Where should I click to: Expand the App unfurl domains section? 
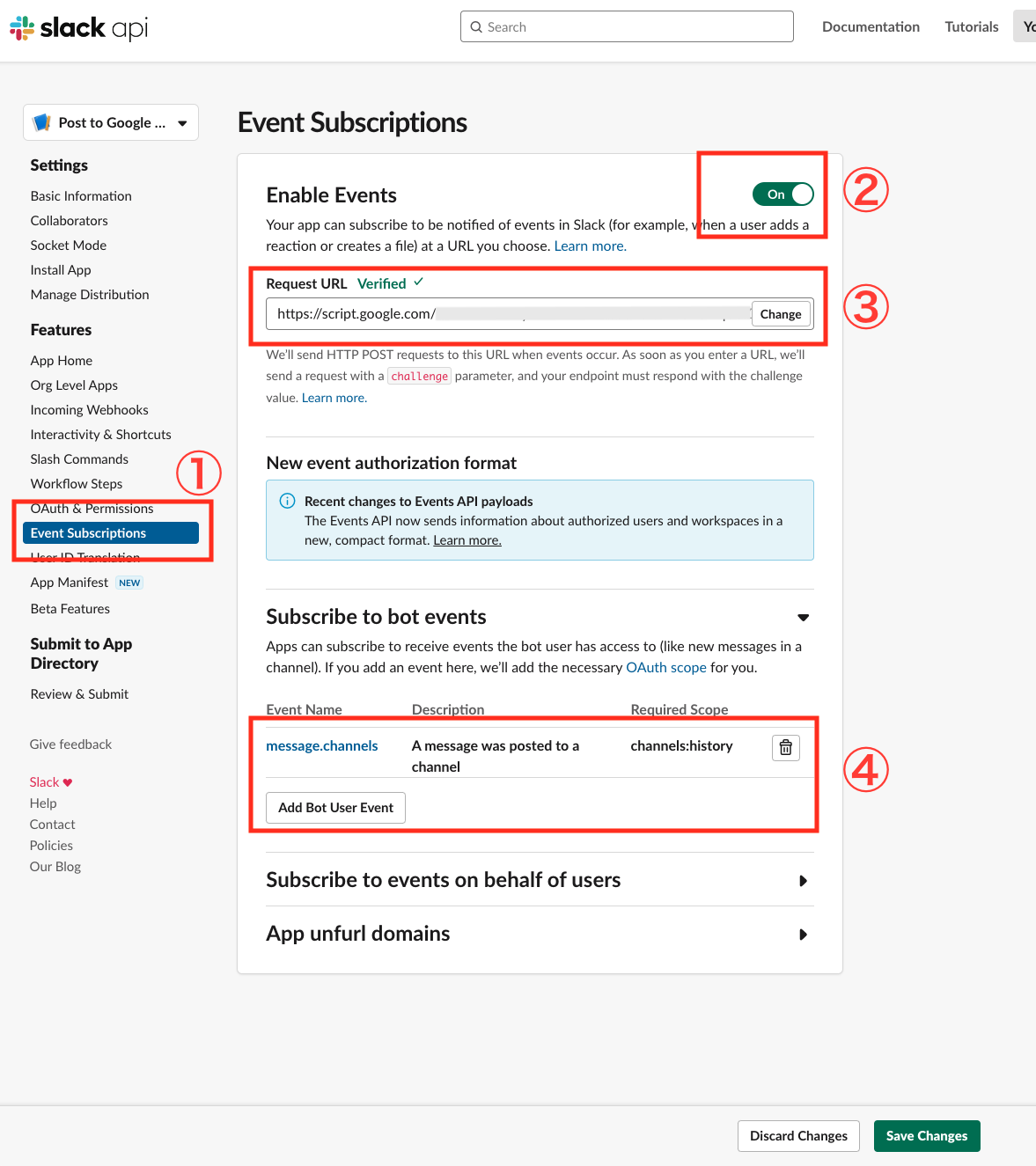(802, 934)
